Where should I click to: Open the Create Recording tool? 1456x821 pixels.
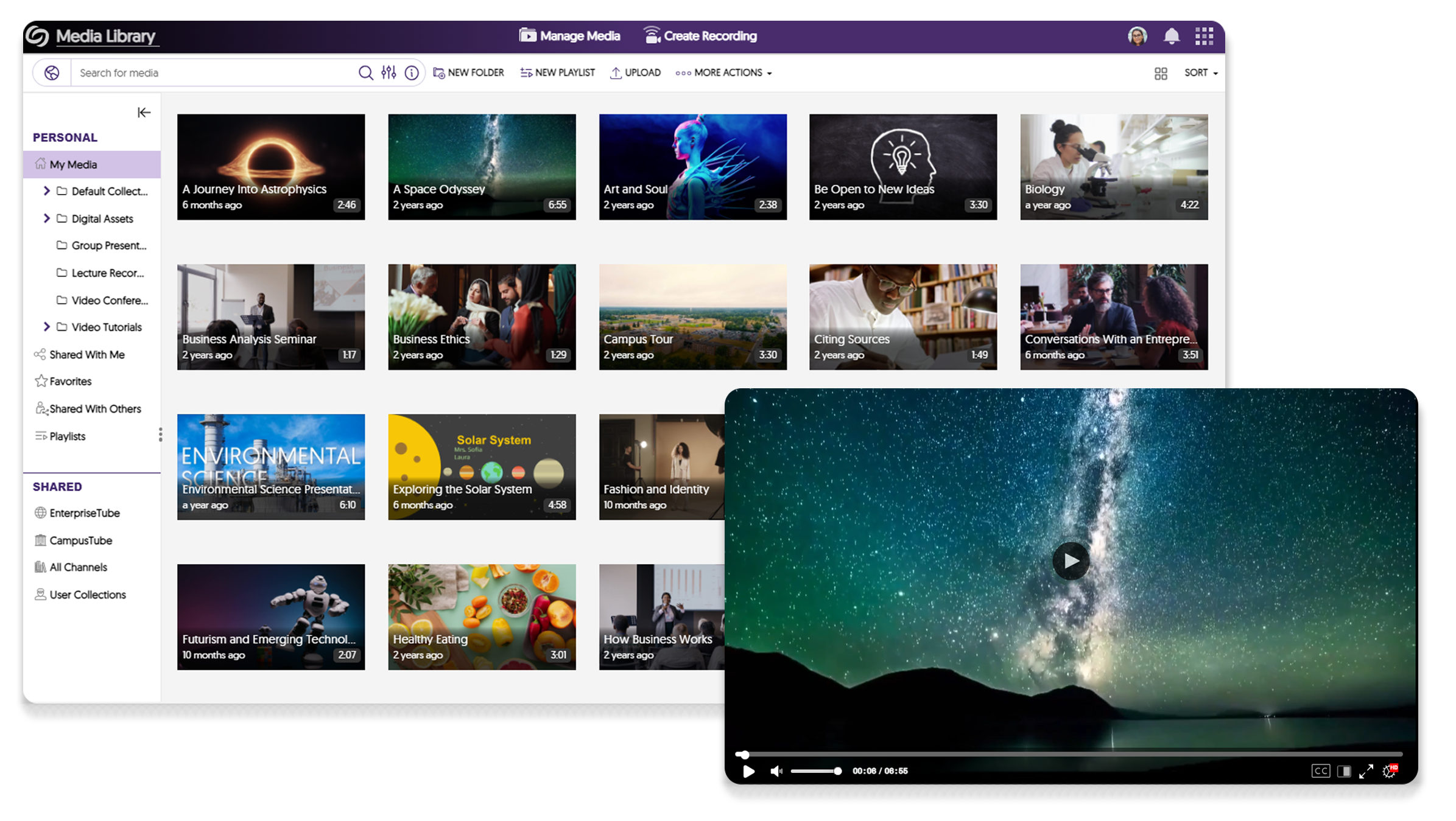pos(700,36)
